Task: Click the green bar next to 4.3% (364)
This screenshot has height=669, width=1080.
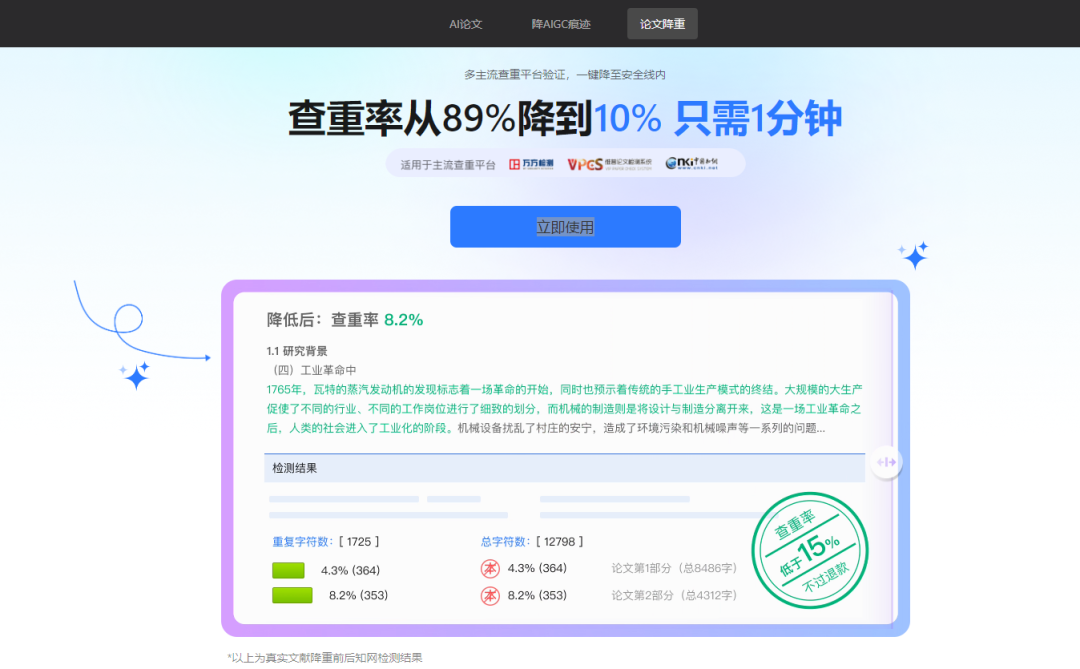Action: point(288,569)
